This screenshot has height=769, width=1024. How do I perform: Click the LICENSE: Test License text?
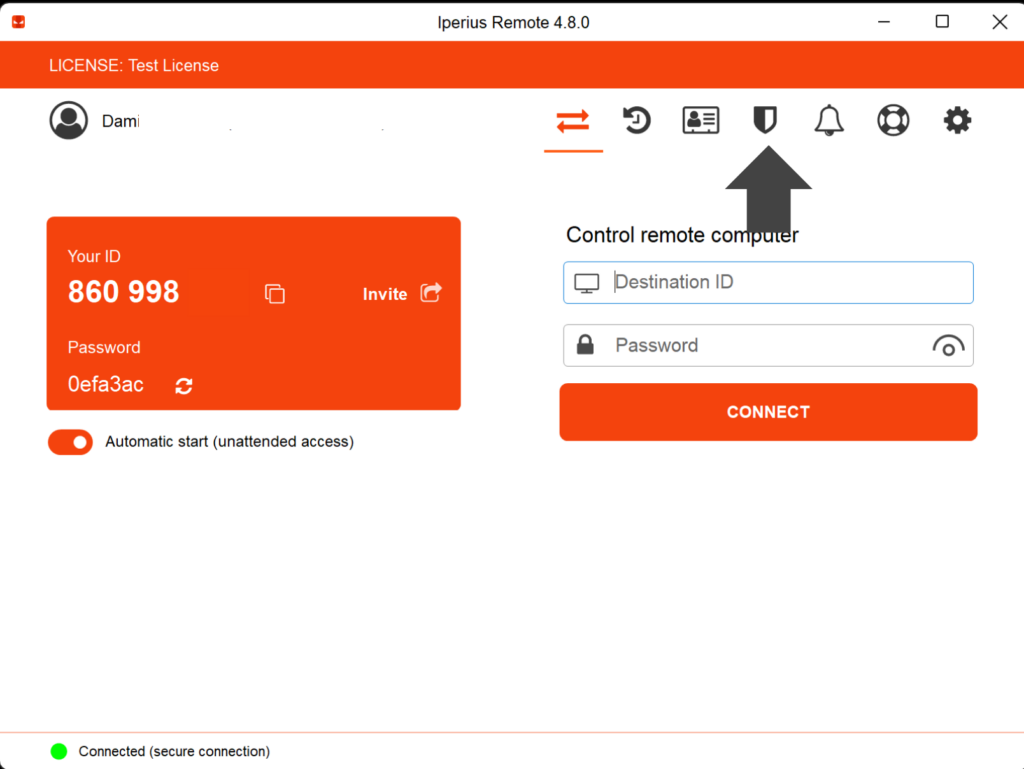[x=134, y=65]
